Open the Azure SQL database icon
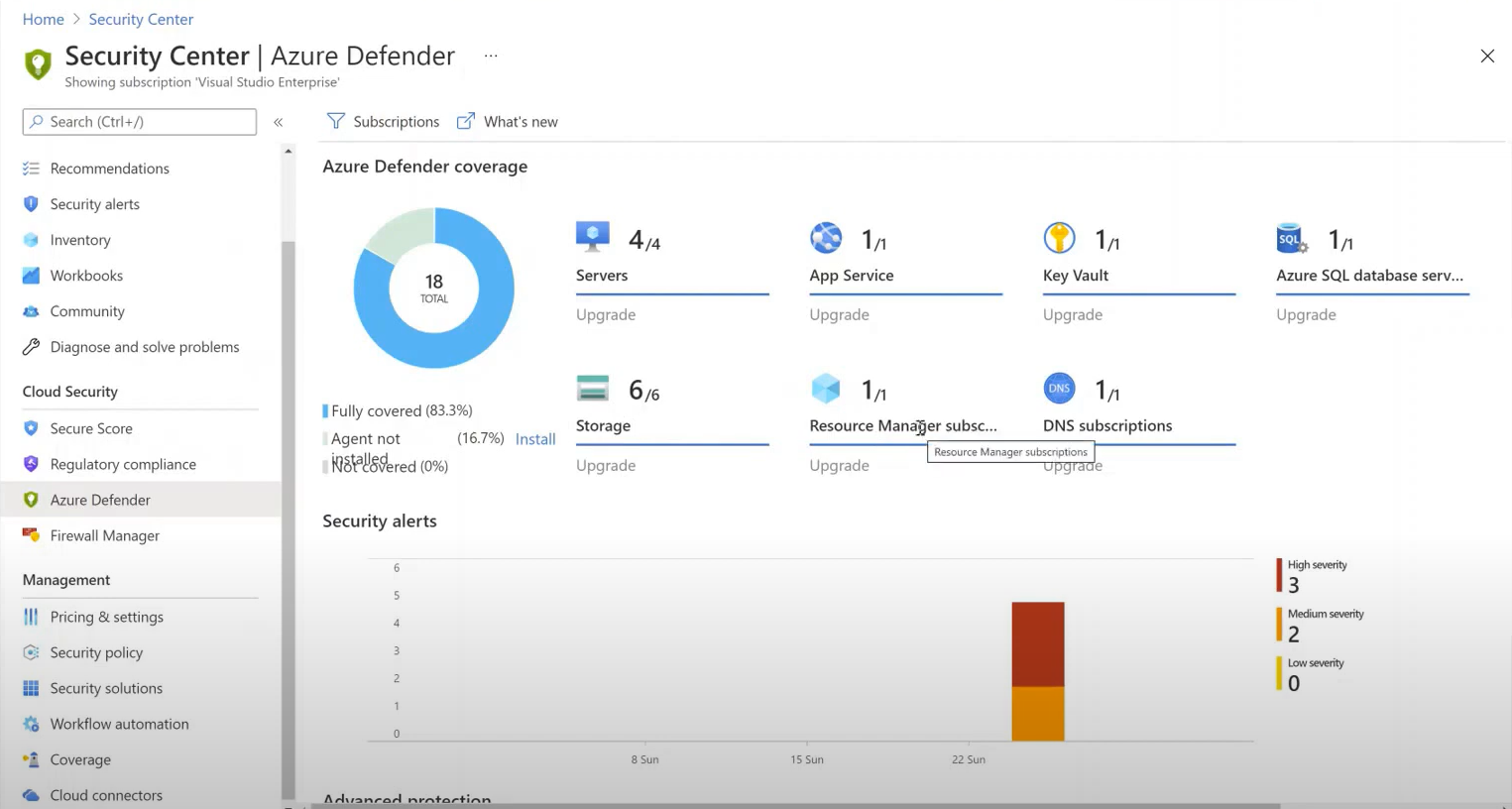 pyautogui.click(x=1290, y=238)
